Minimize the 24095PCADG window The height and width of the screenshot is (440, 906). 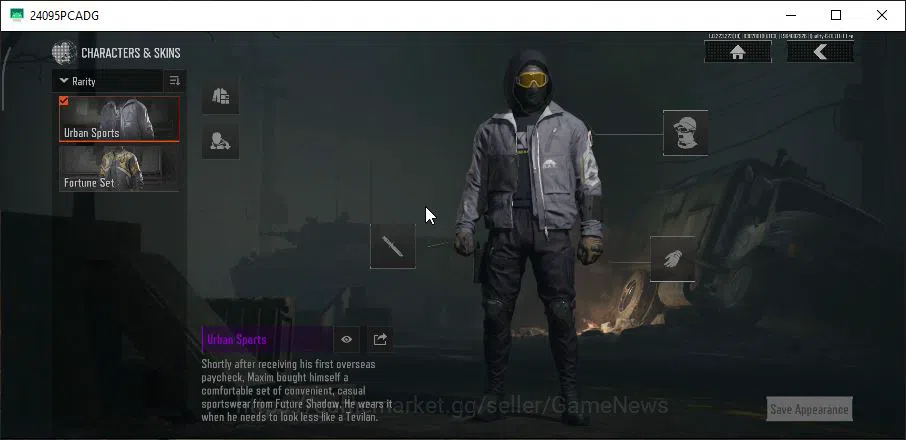[790, 16]
